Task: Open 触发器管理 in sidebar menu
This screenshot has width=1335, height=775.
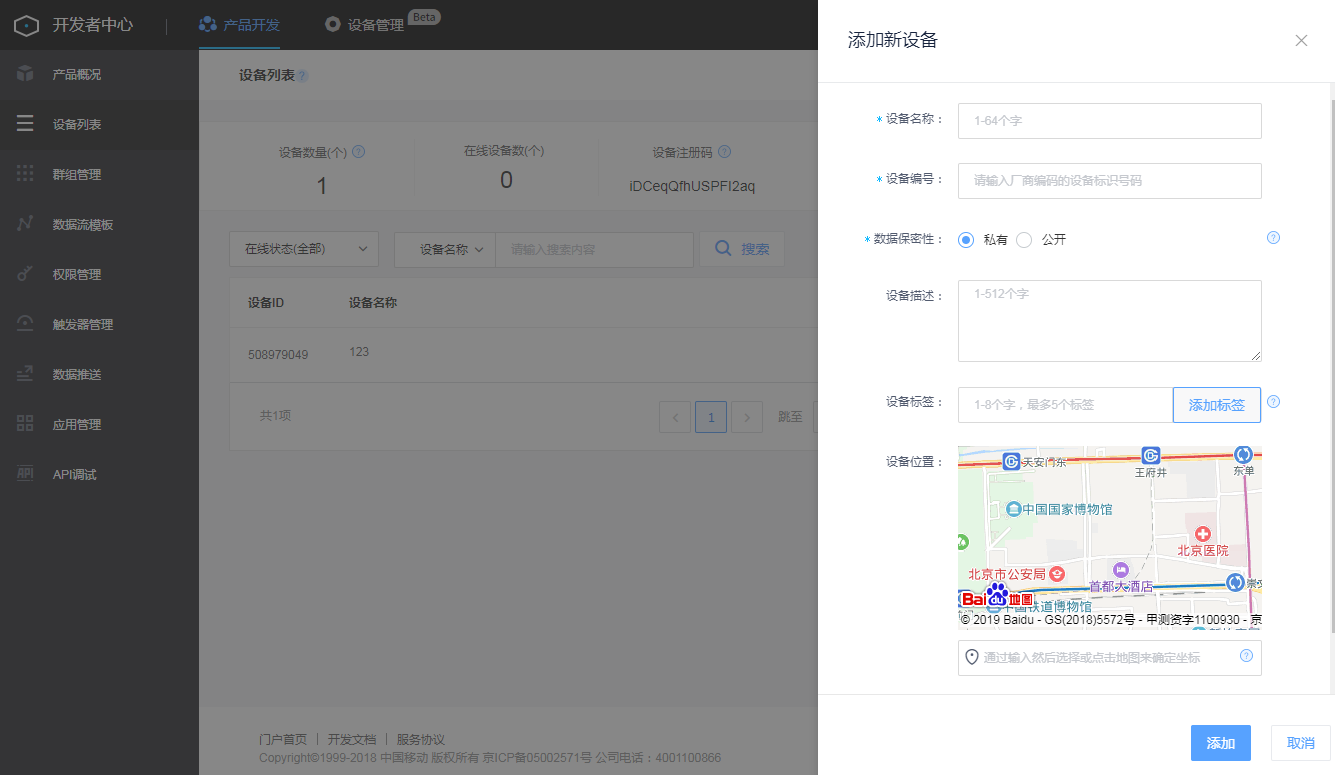Action: (99, 324)
